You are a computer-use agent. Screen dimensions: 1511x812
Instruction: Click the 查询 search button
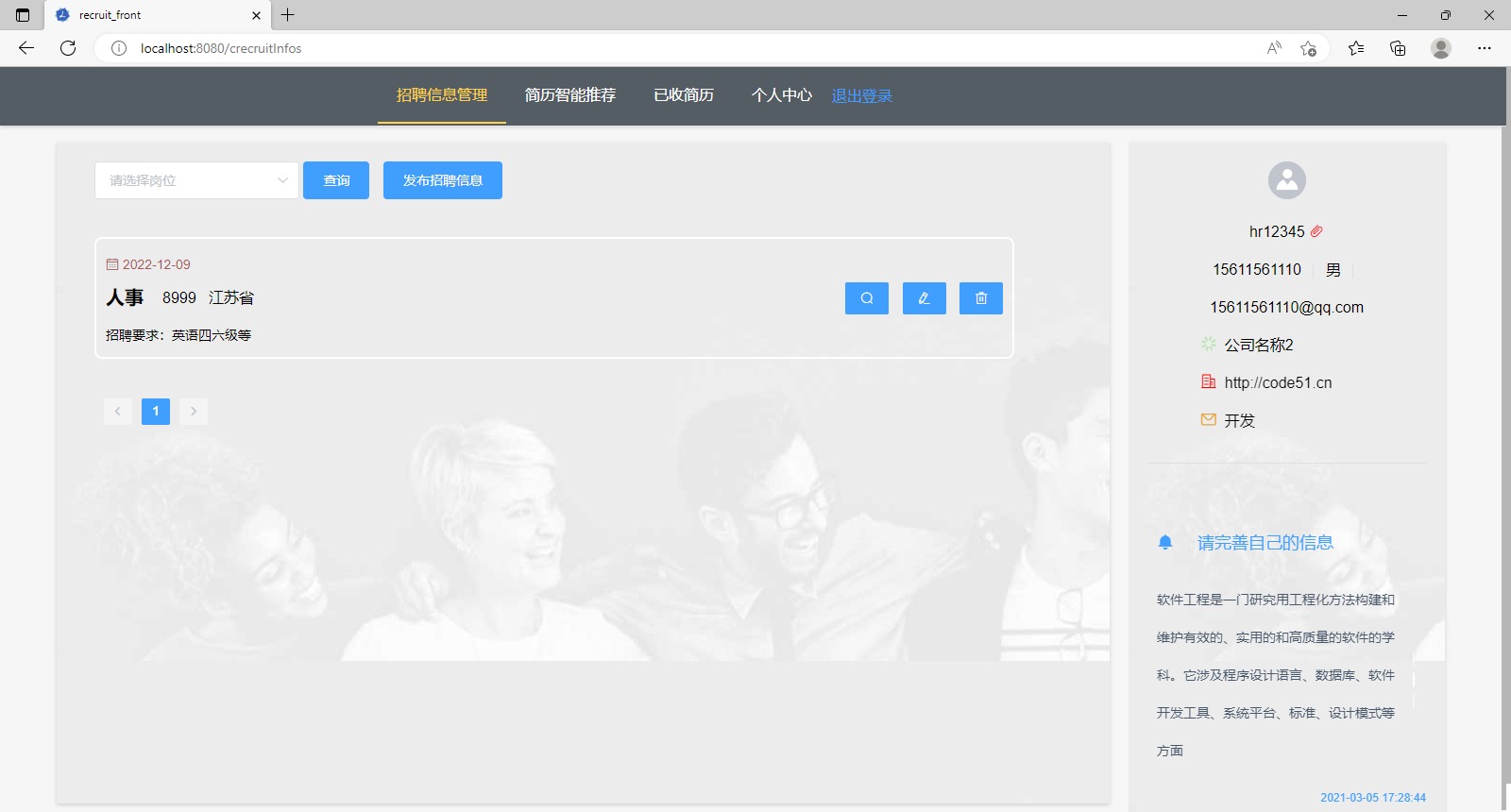[x=336, y=180]
